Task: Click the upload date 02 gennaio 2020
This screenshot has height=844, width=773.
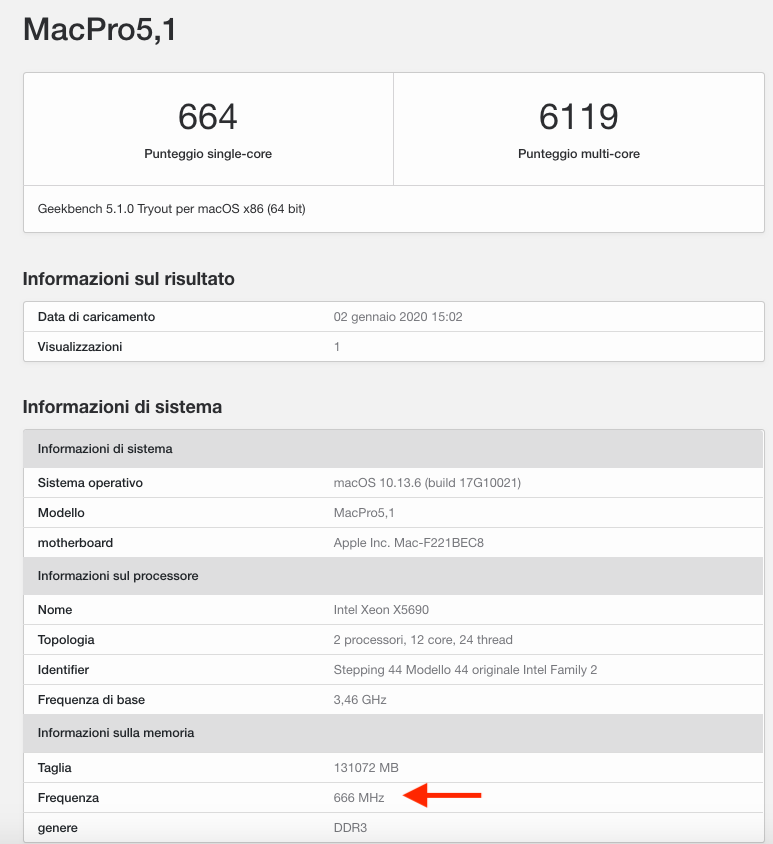Action: pyautogui.click(x=397, y=317)
